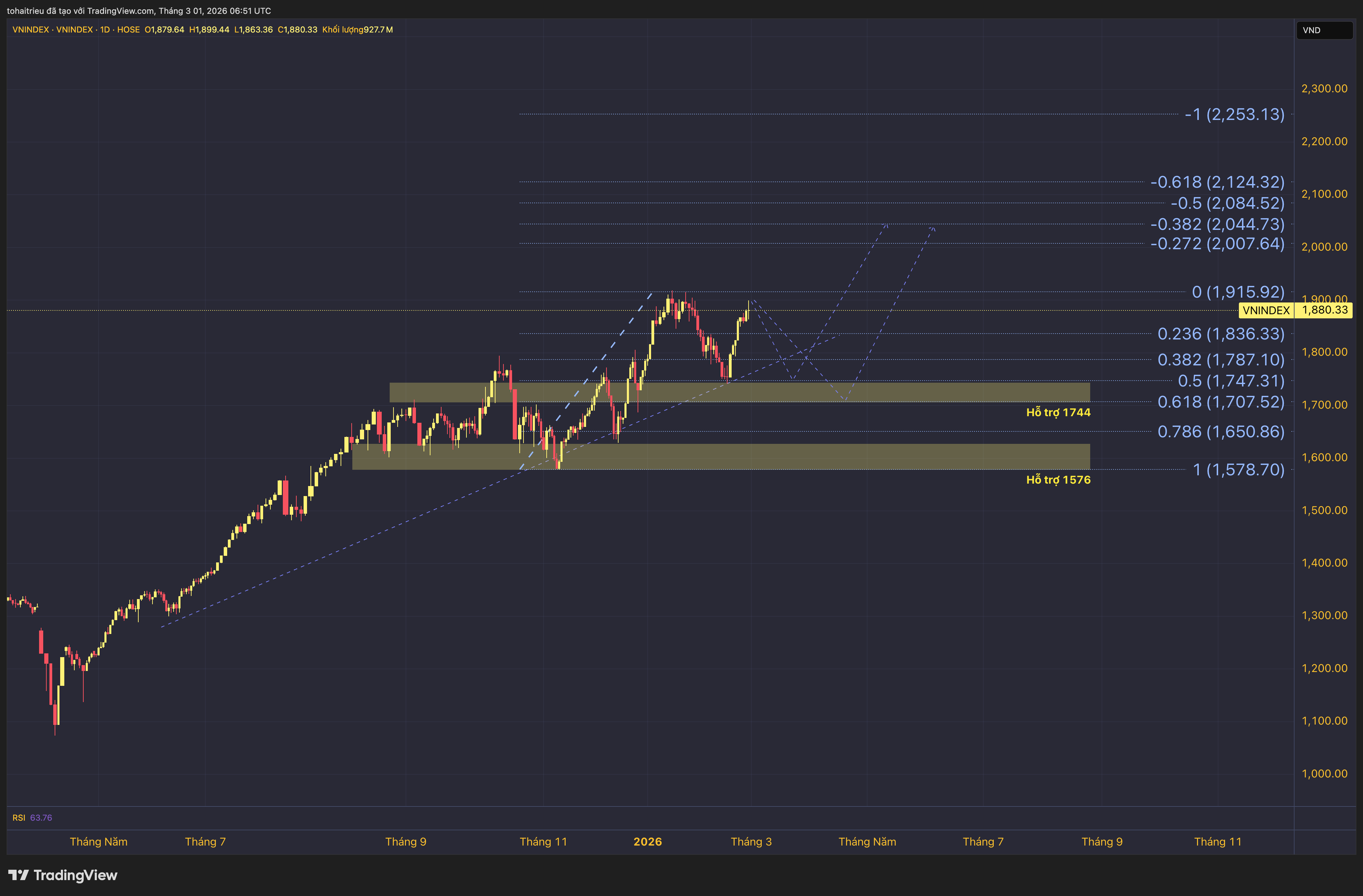This screenshot has width=1363, height=896.
Task: Click the Hỗ trợ 1576 support label
Action: click(x=1058, y=480)
